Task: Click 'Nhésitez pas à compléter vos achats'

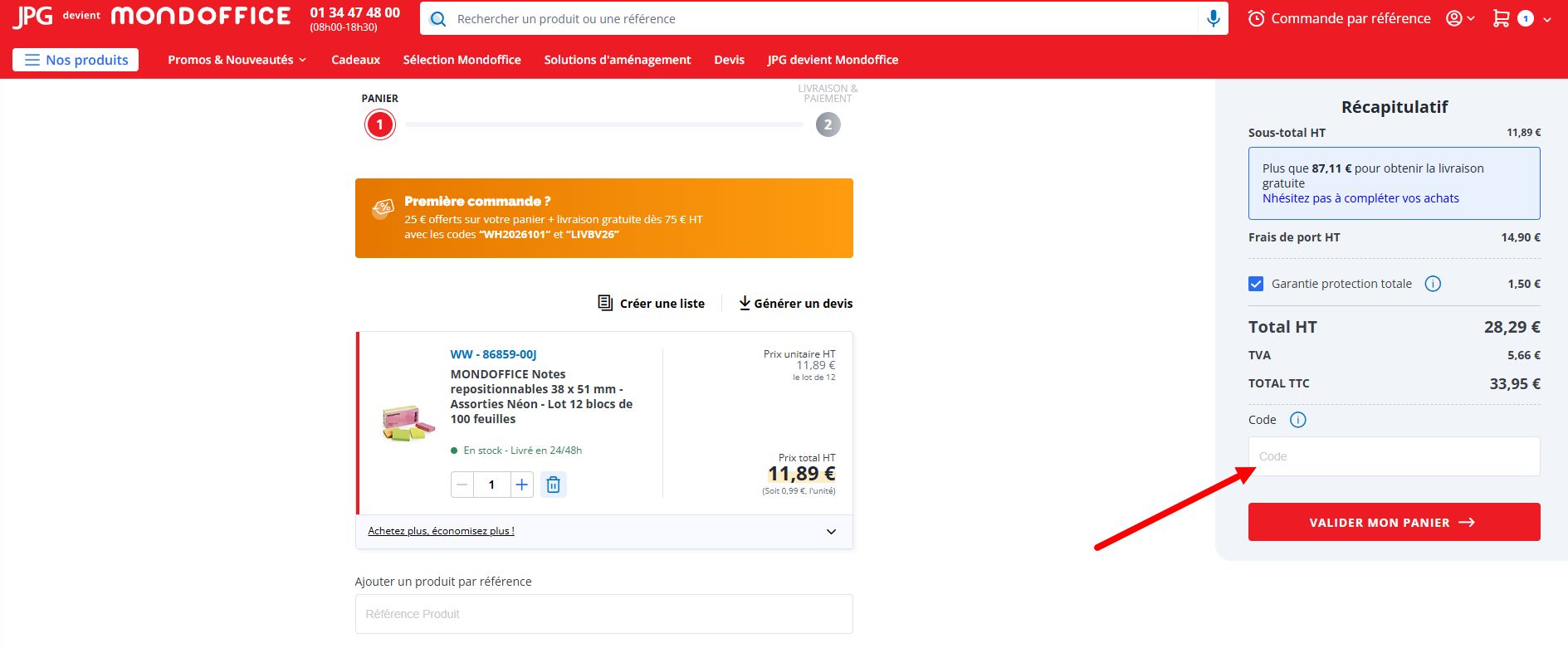Action: [1360, 198]
